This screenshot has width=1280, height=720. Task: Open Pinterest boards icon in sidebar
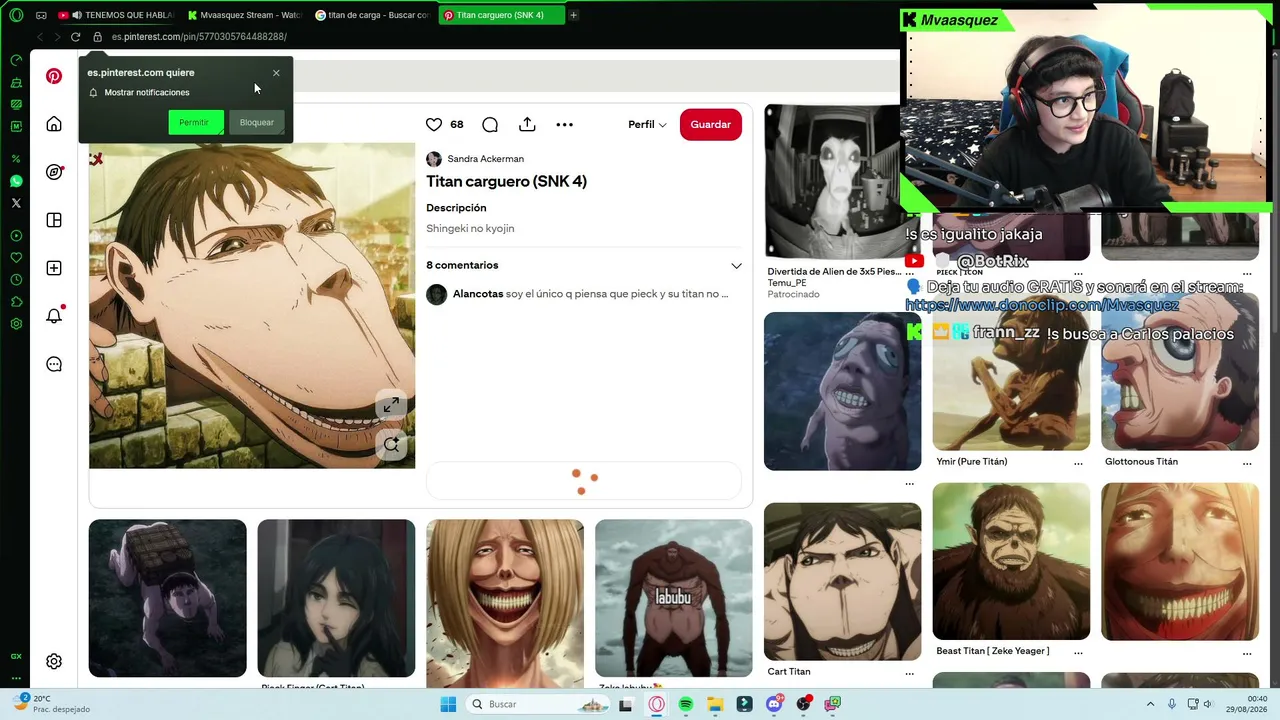54,220
